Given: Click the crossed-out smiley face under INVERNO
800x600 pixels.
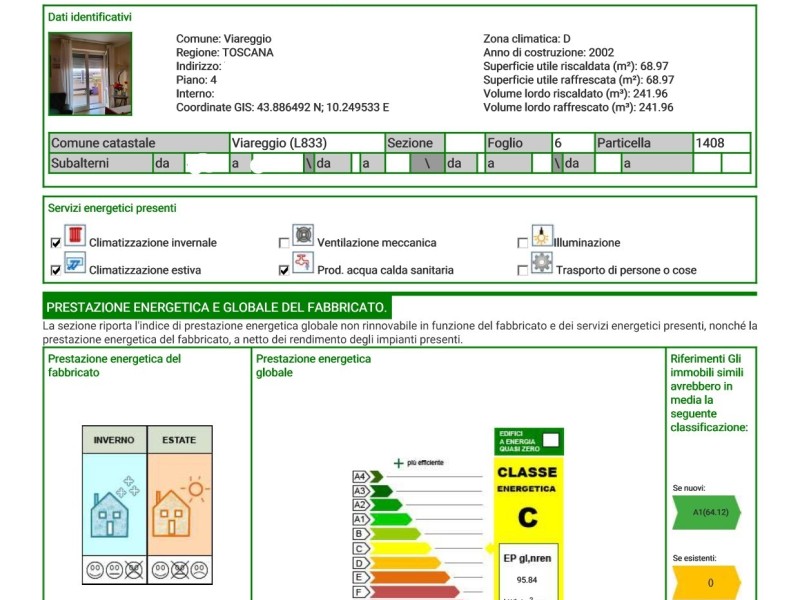Looking at the screenshot, I should tap(134, 569).
